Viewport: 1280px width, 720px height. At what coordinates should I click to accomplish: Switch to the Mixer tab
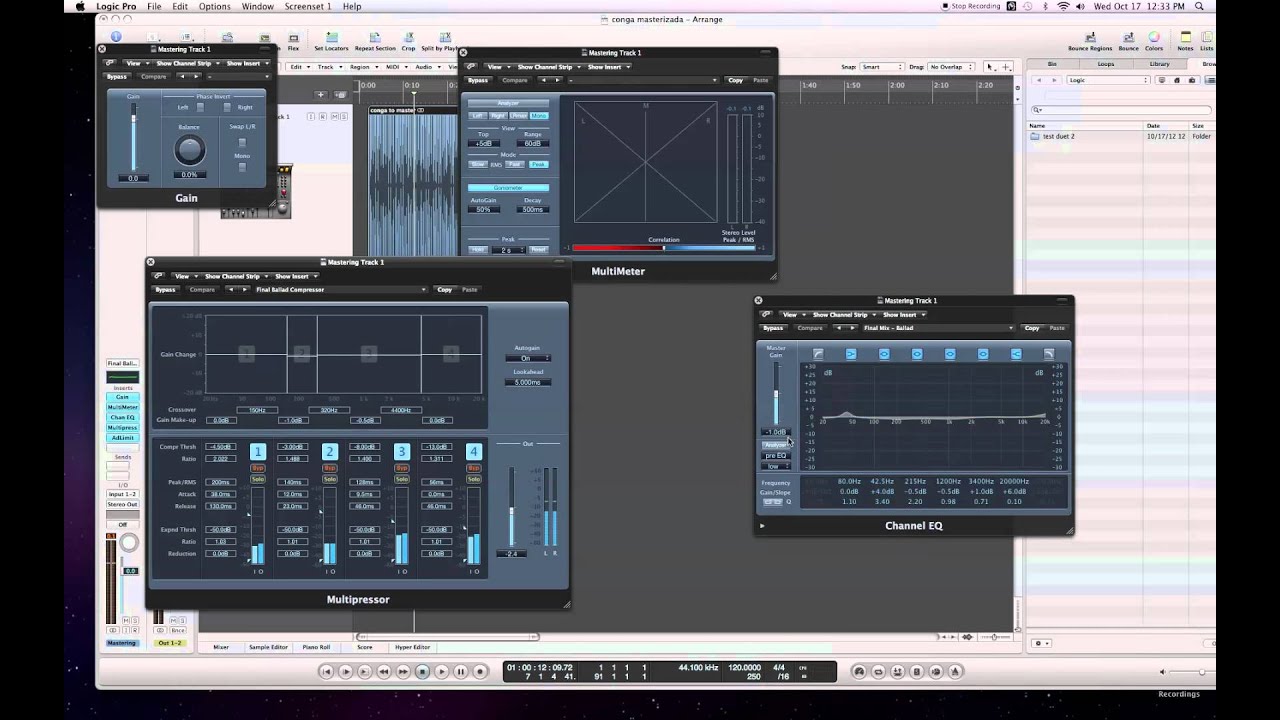221,647
